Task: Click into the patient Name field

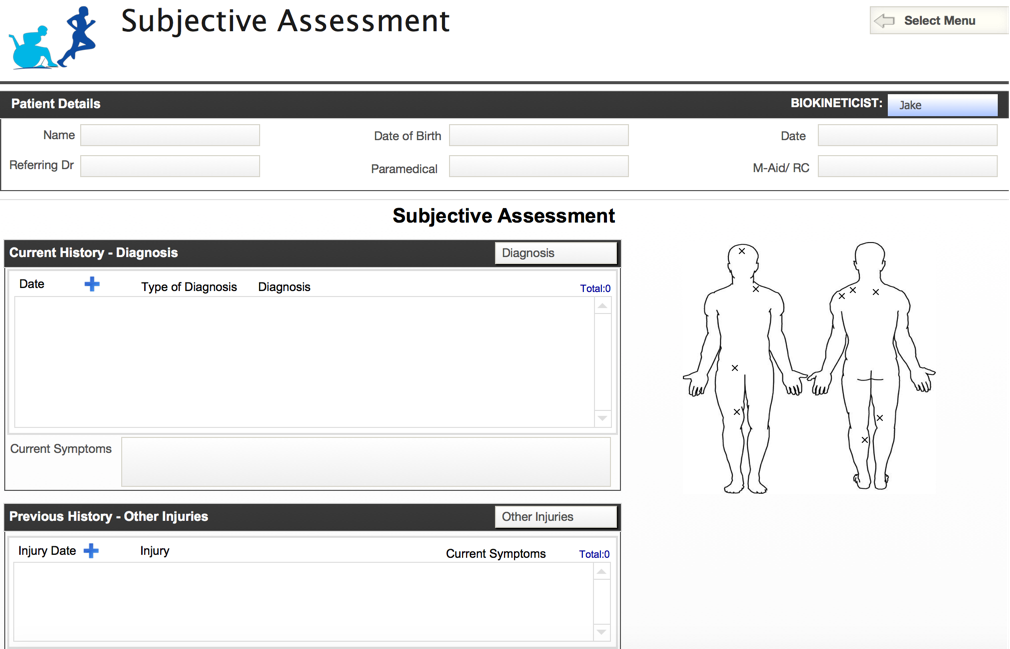Action: coord(170,135)
